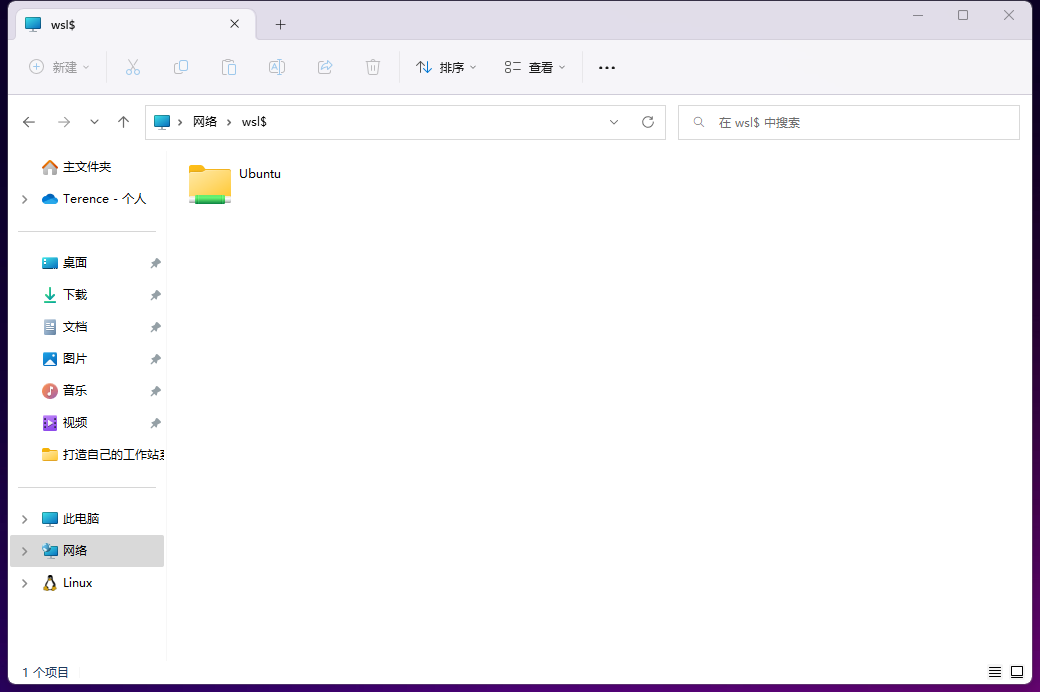Screen dimensions: 1040x692
Task: Unpin 视频 using its pin icon
Action: click(155, 423)
